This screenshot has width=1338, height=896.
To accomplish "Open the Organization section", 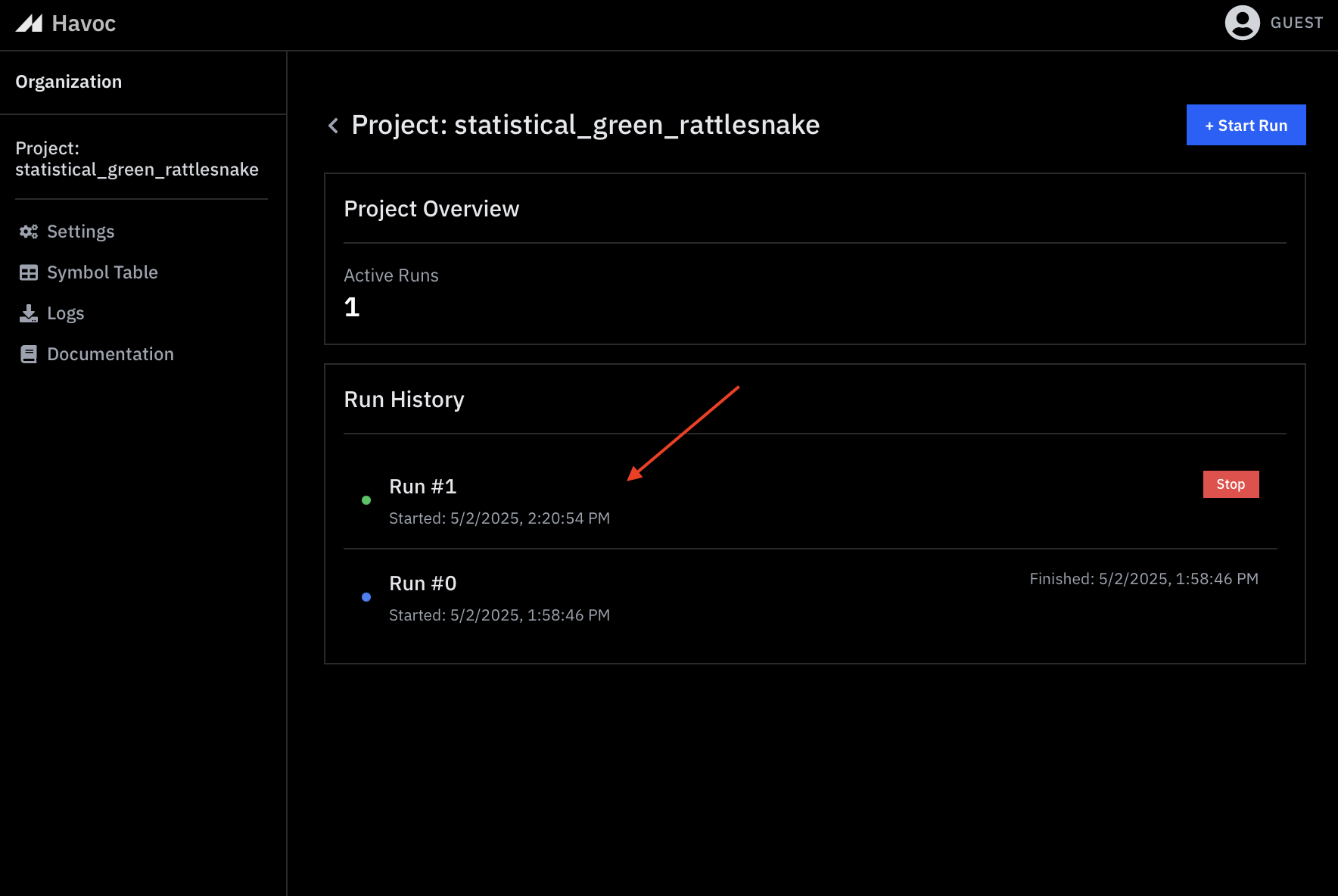I will pos(69,81).
